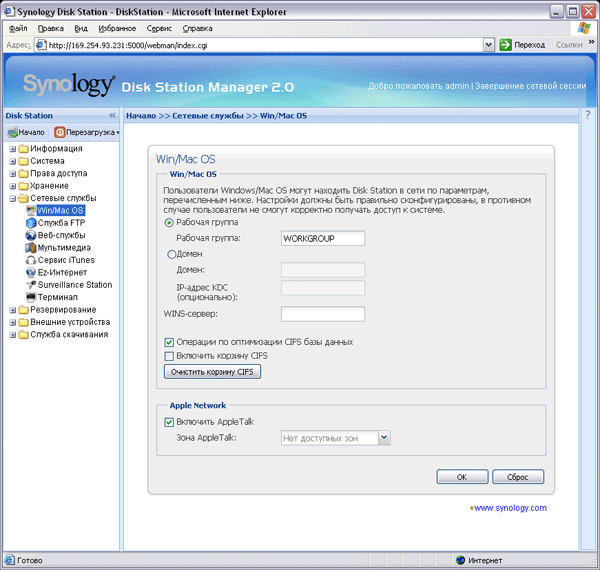Toggle the Включить AppleTalk checkbox
This screenshot has width=600, height=570.
(x=169, y=422)
